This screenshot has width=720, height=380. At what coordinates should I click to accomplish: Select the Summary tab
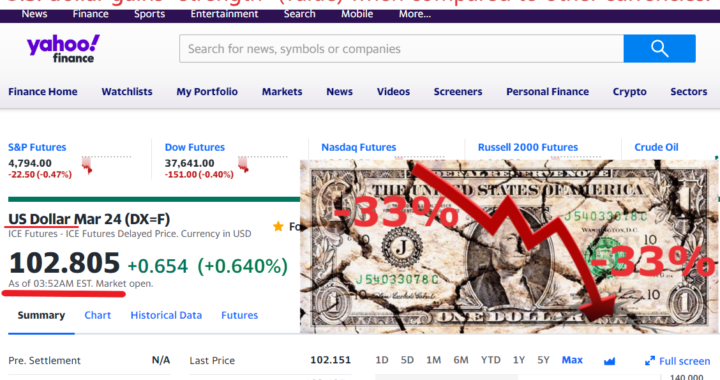41,315
